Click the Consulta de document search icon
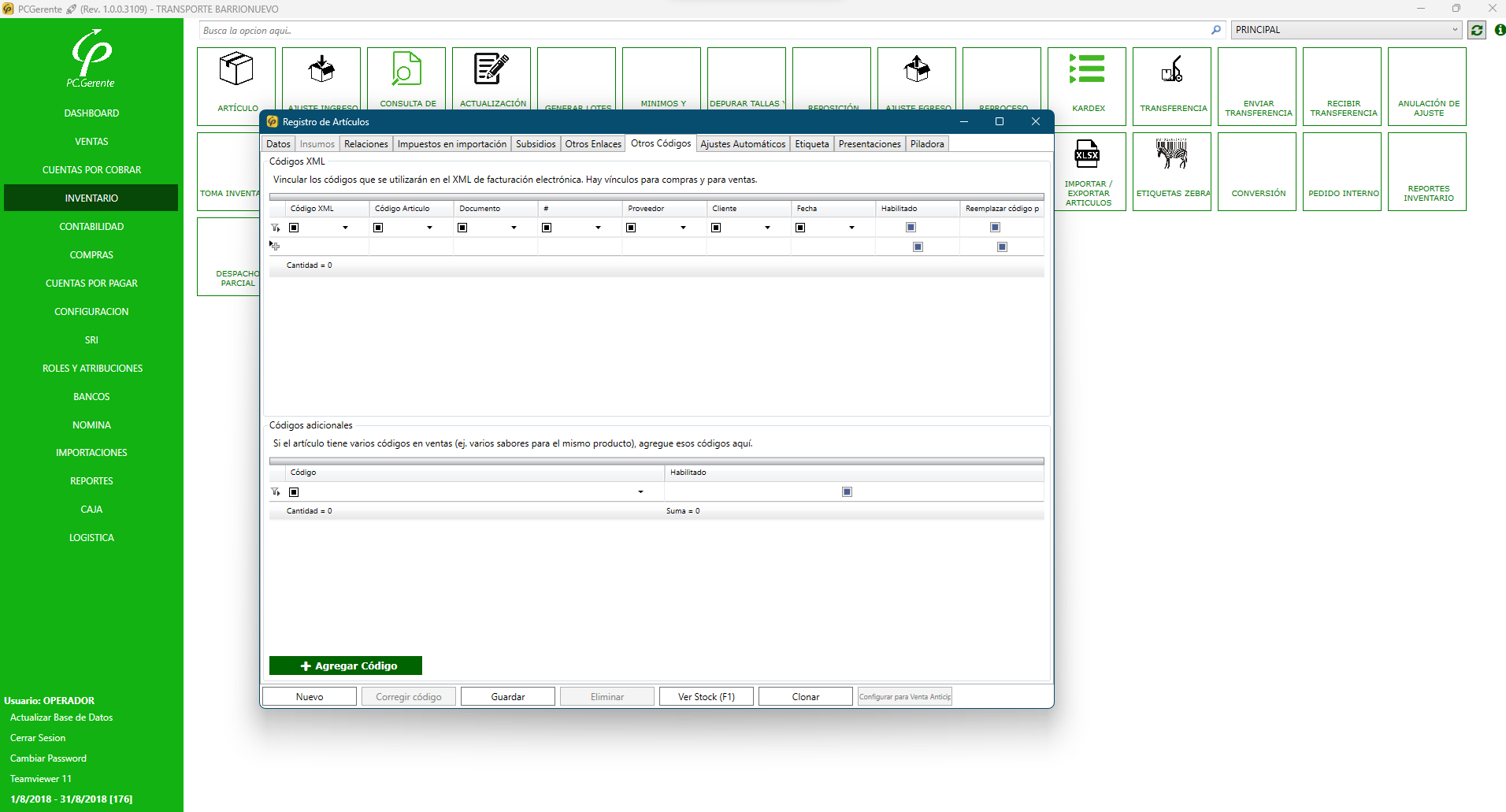The height and width of the screenshot is (812, 1506). tap(406, 70)
